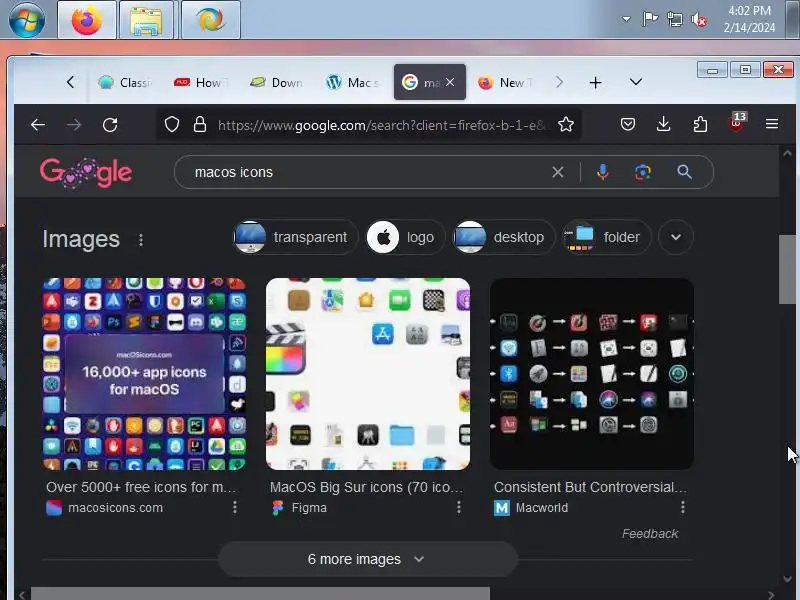The width and height of the screenshot is (800, 600).
Task: Open the tracking protection shield icon
Action: [172, 124]
